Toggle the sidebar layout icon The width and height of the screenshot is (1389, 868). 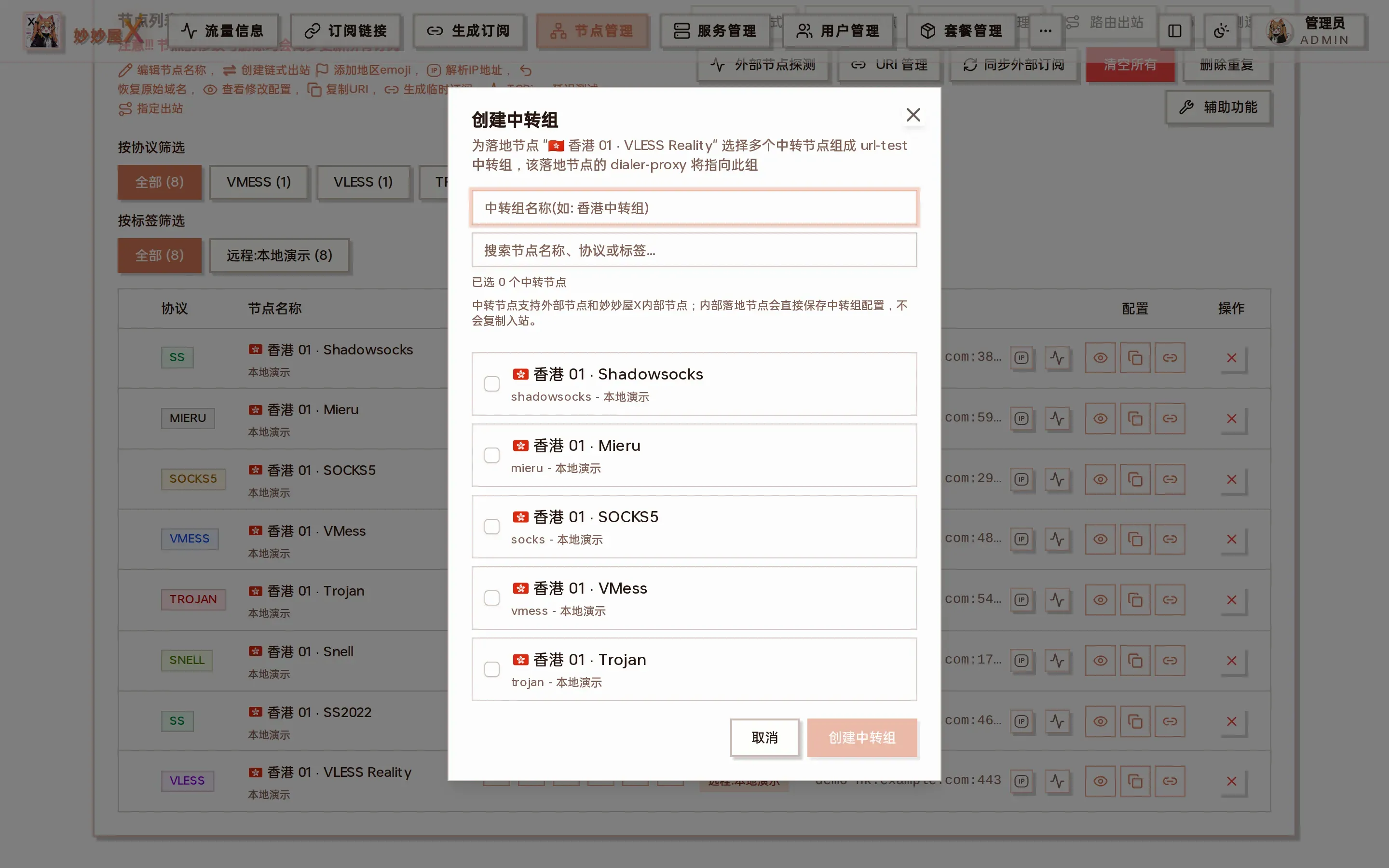[x=1174, y=30]
